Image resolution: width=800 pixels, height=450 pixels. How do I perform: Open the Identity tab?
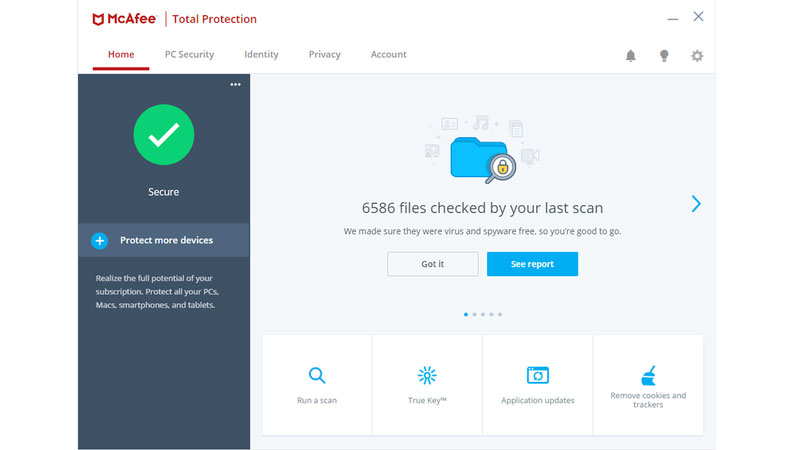click(x=261, y=55)
